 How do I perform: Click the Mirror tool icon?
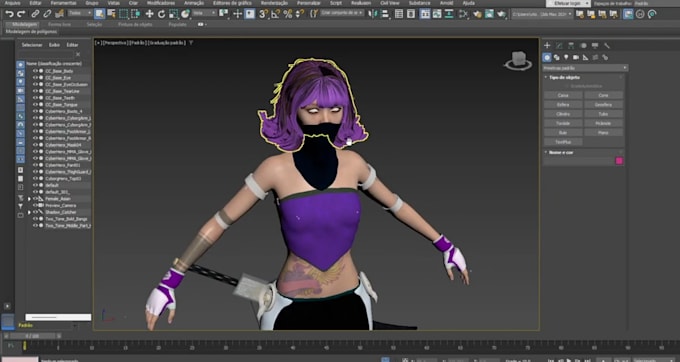point(373,14)
